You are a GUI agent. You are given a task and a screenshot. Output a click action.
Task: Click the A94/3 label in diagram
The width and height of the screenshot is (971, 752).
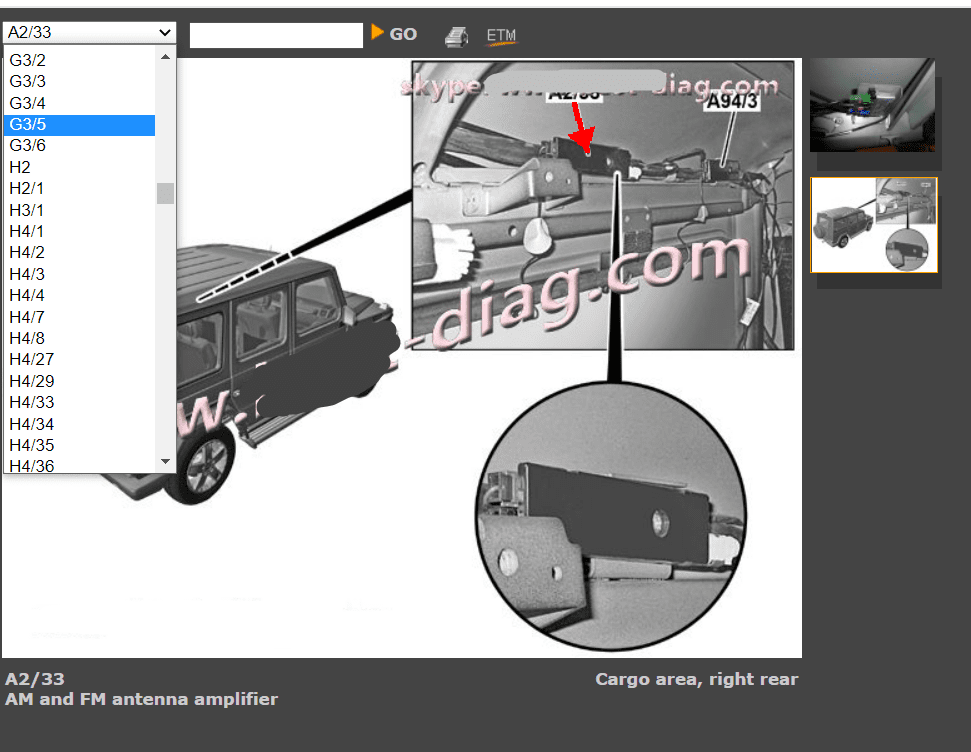[732, 101]
